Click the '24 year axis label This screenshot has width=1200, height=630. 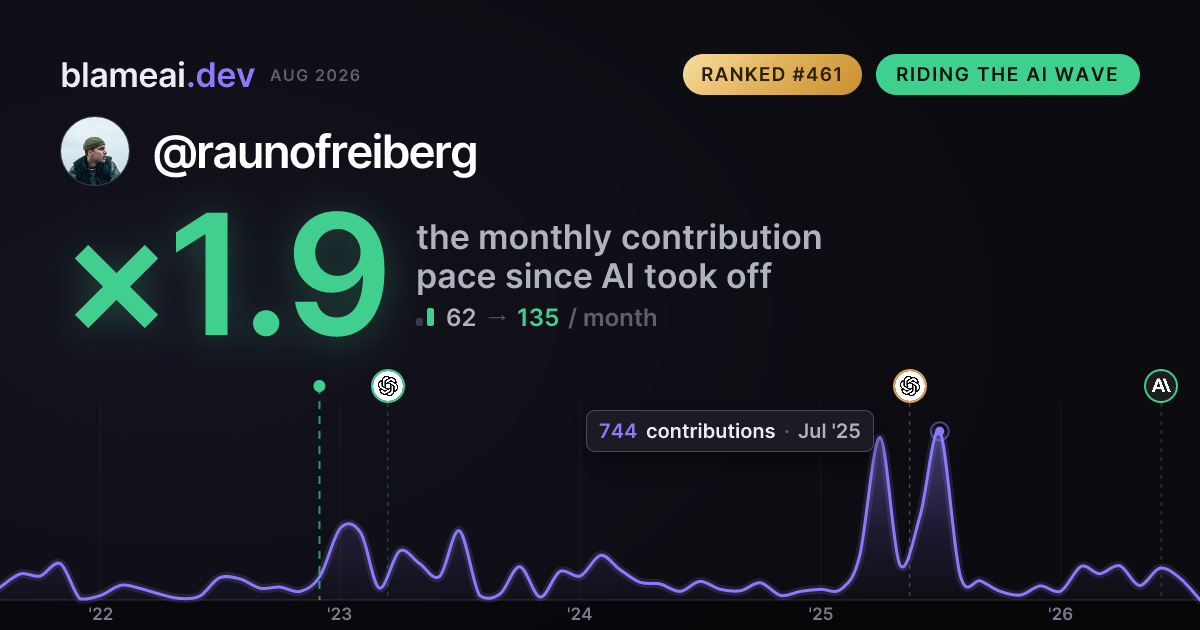tap(581, 613)
